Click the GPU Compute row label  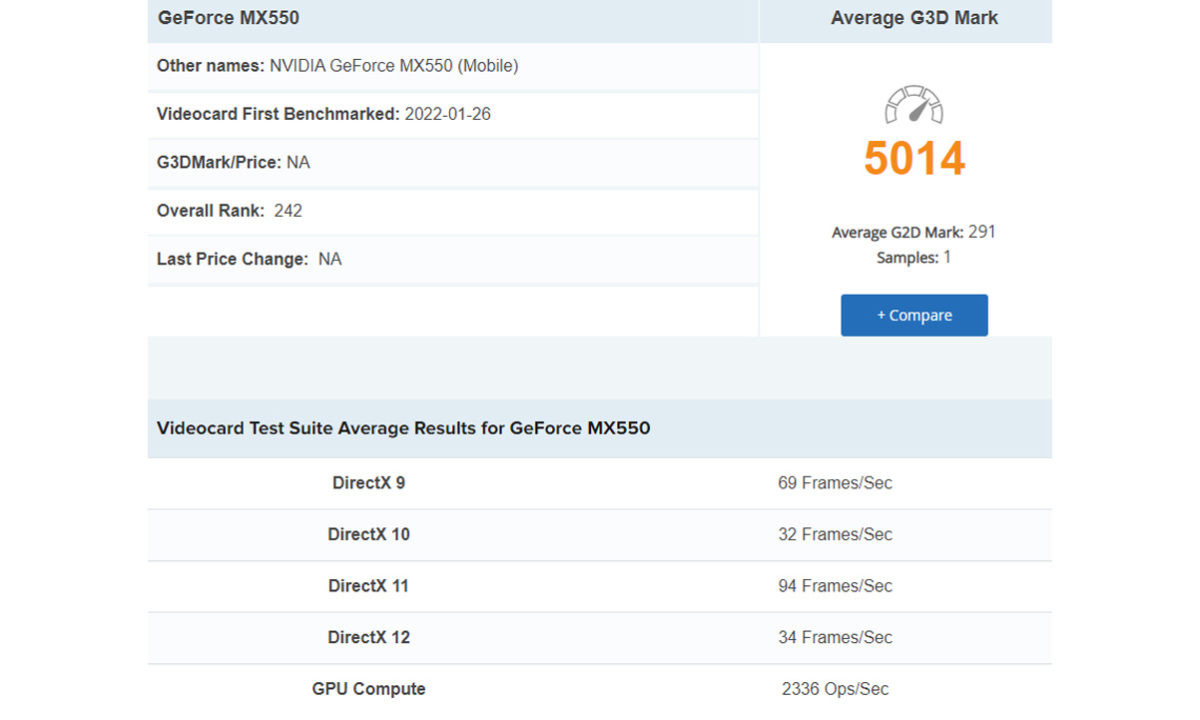[368, 689]
